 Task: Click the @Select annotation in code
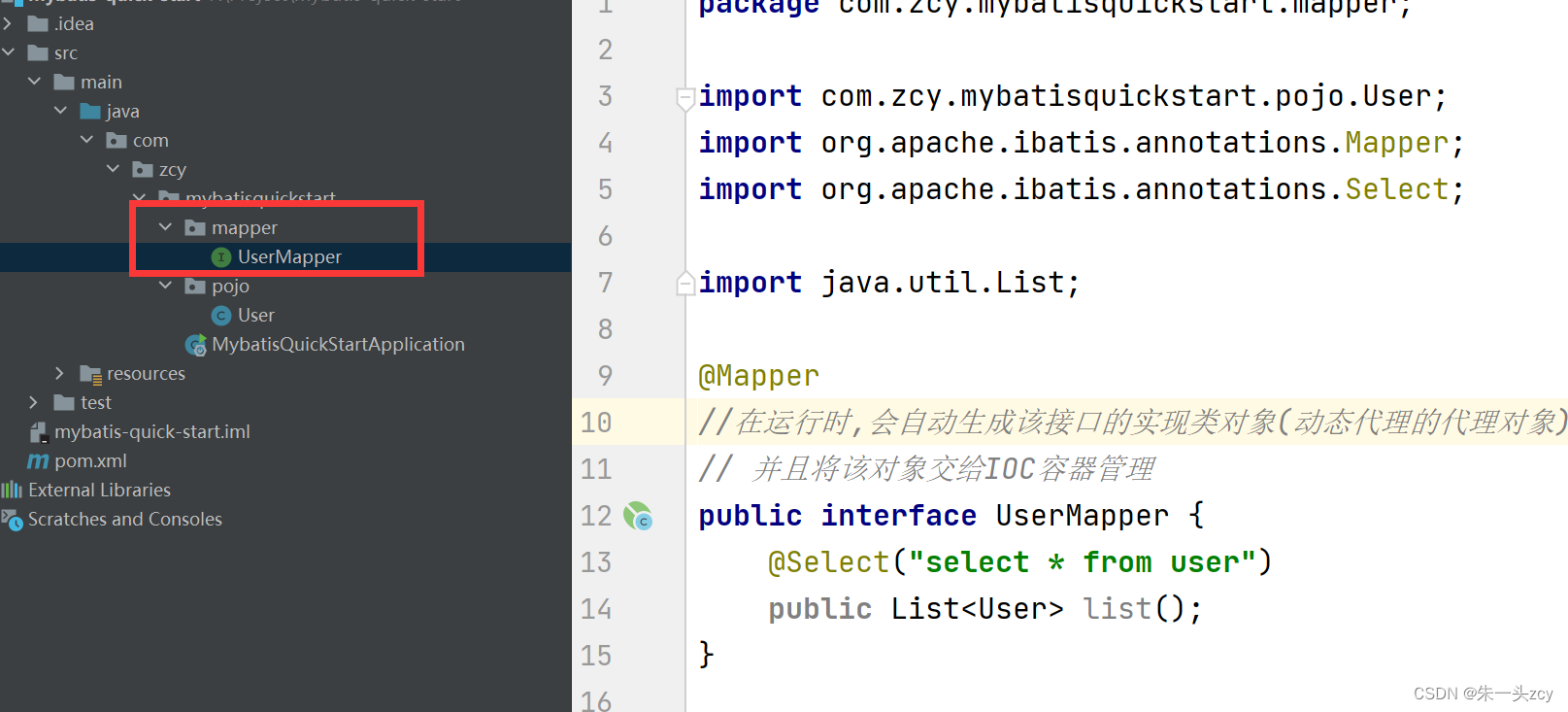pos(829,562)
